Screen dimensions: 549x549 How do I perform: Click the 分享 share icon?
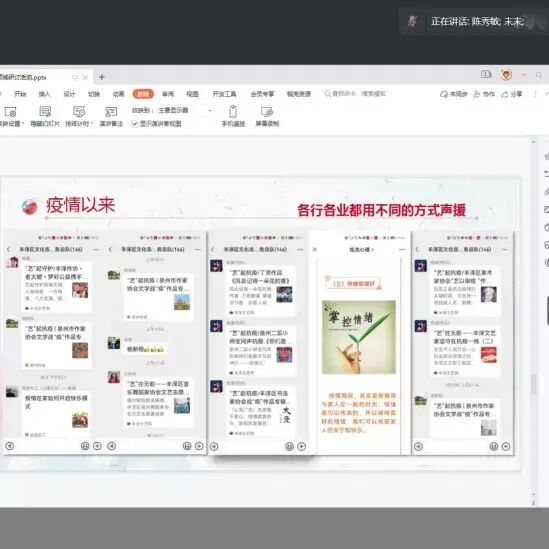tap(505, 94)
